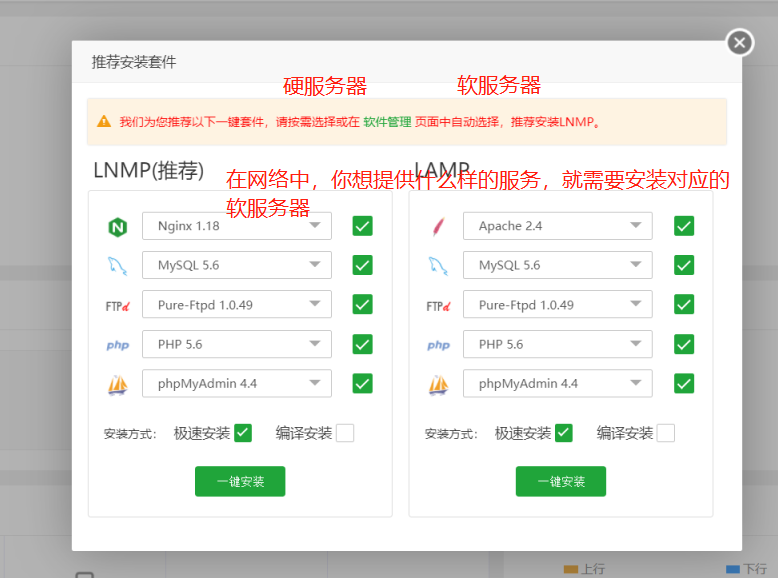The height and width of the screenshot is (578, 778).
Task: Uncheck LAMP Pure-Ftpd 1.0.49 checkbox
Action: (x=684, y=304)
